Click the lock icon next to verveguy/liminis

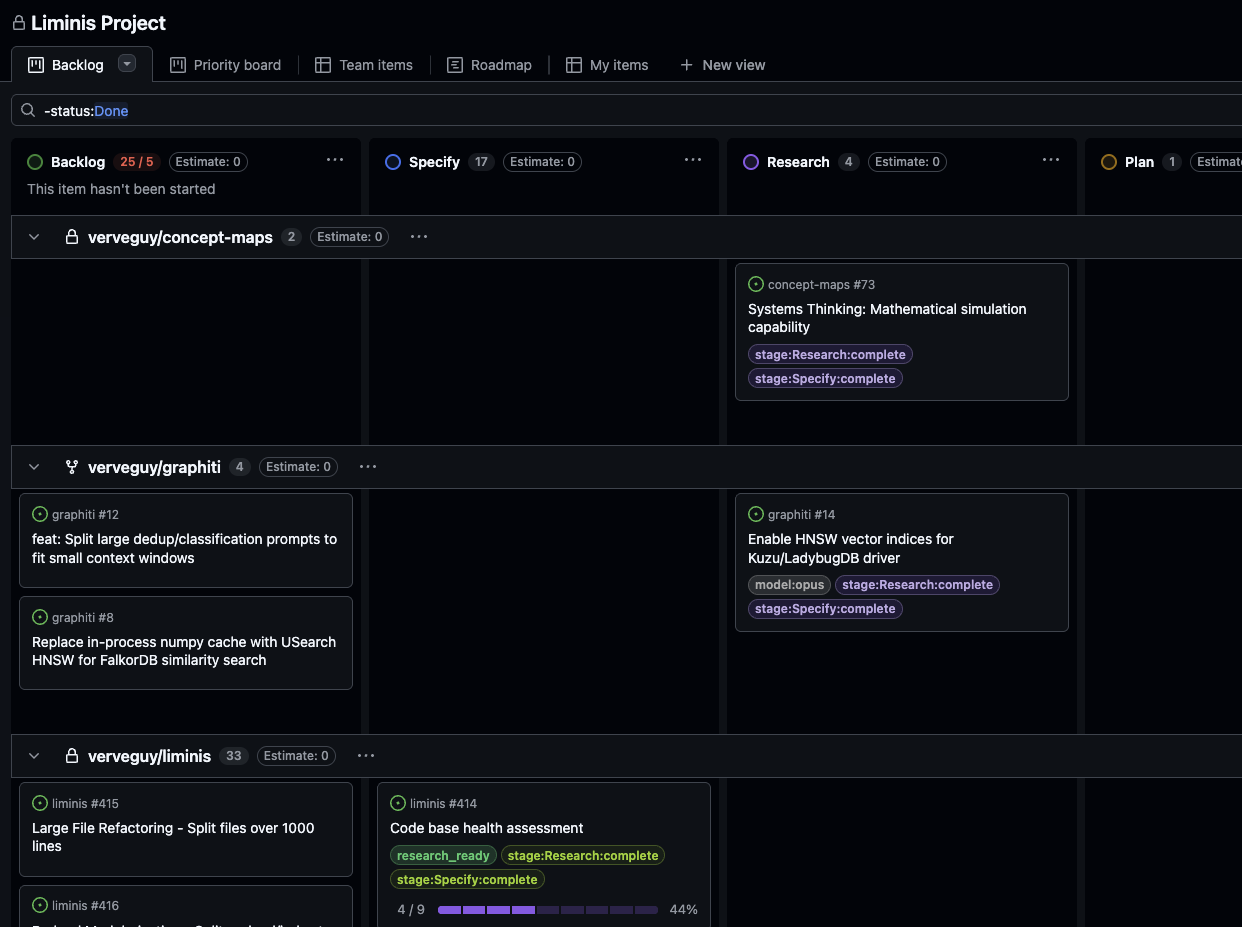click(71, 755)
